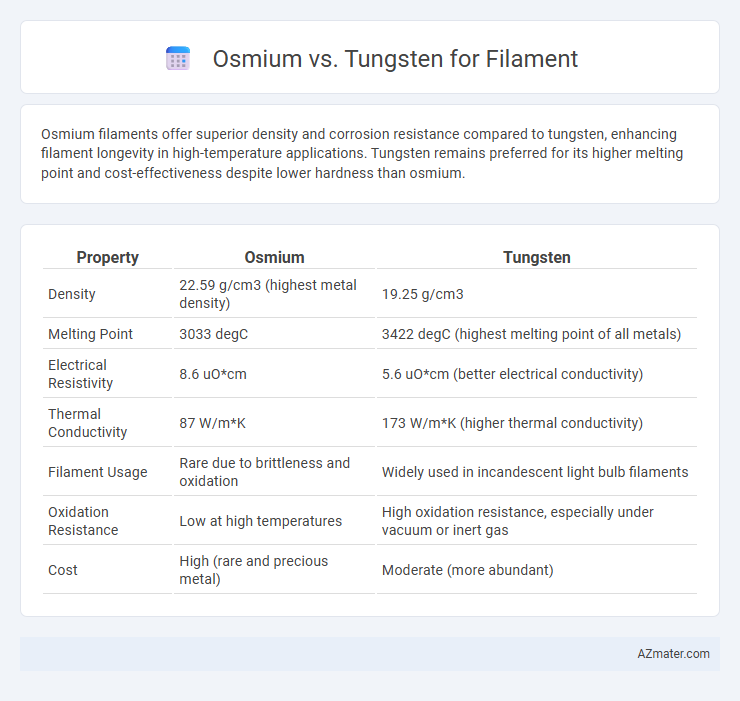This screenshot has width=740, height=701.
Task: Click the '3422 degC (highest melting point' cell
Action: click(x=537, y=334)
